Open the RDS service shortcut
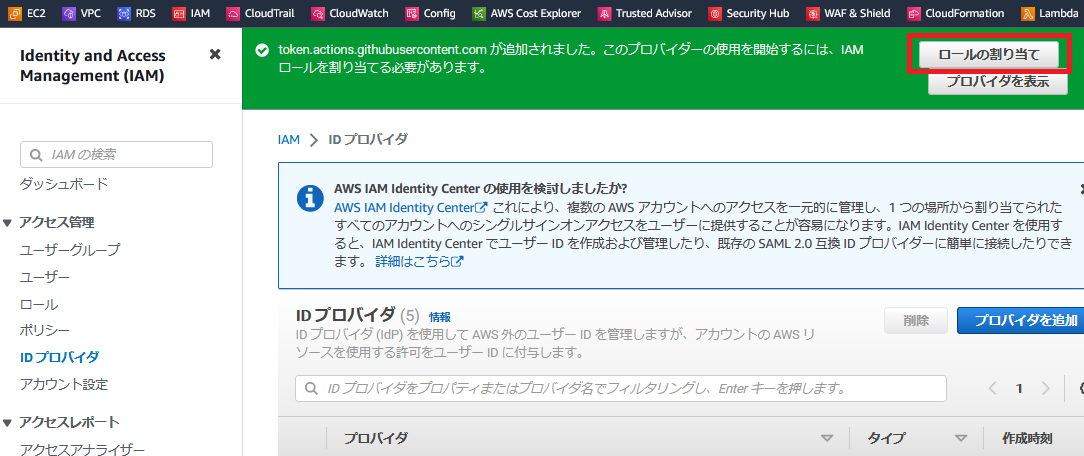 coord(138,13)
